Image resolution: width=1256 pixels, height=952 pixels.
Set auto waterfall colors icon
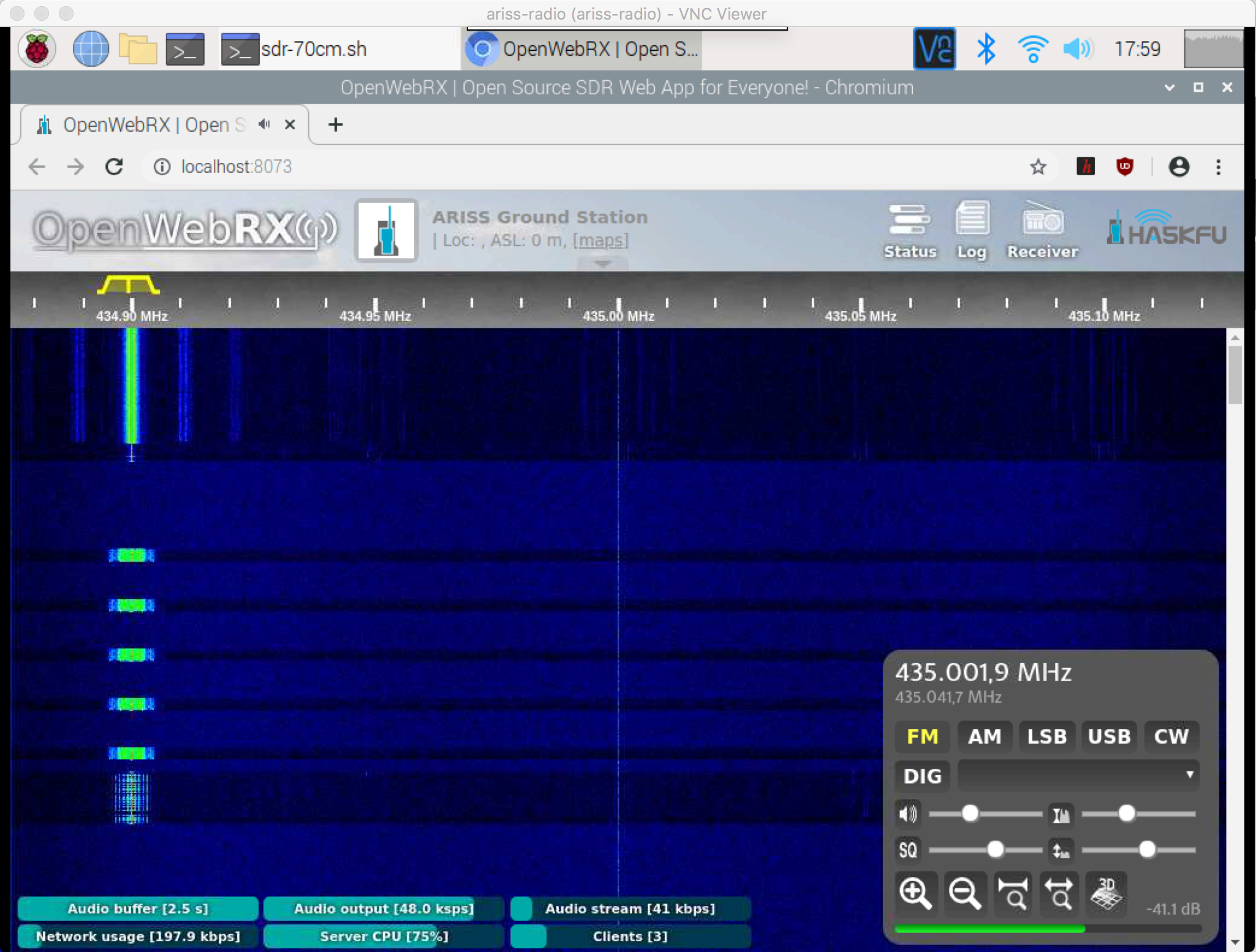coord(1061,814)
